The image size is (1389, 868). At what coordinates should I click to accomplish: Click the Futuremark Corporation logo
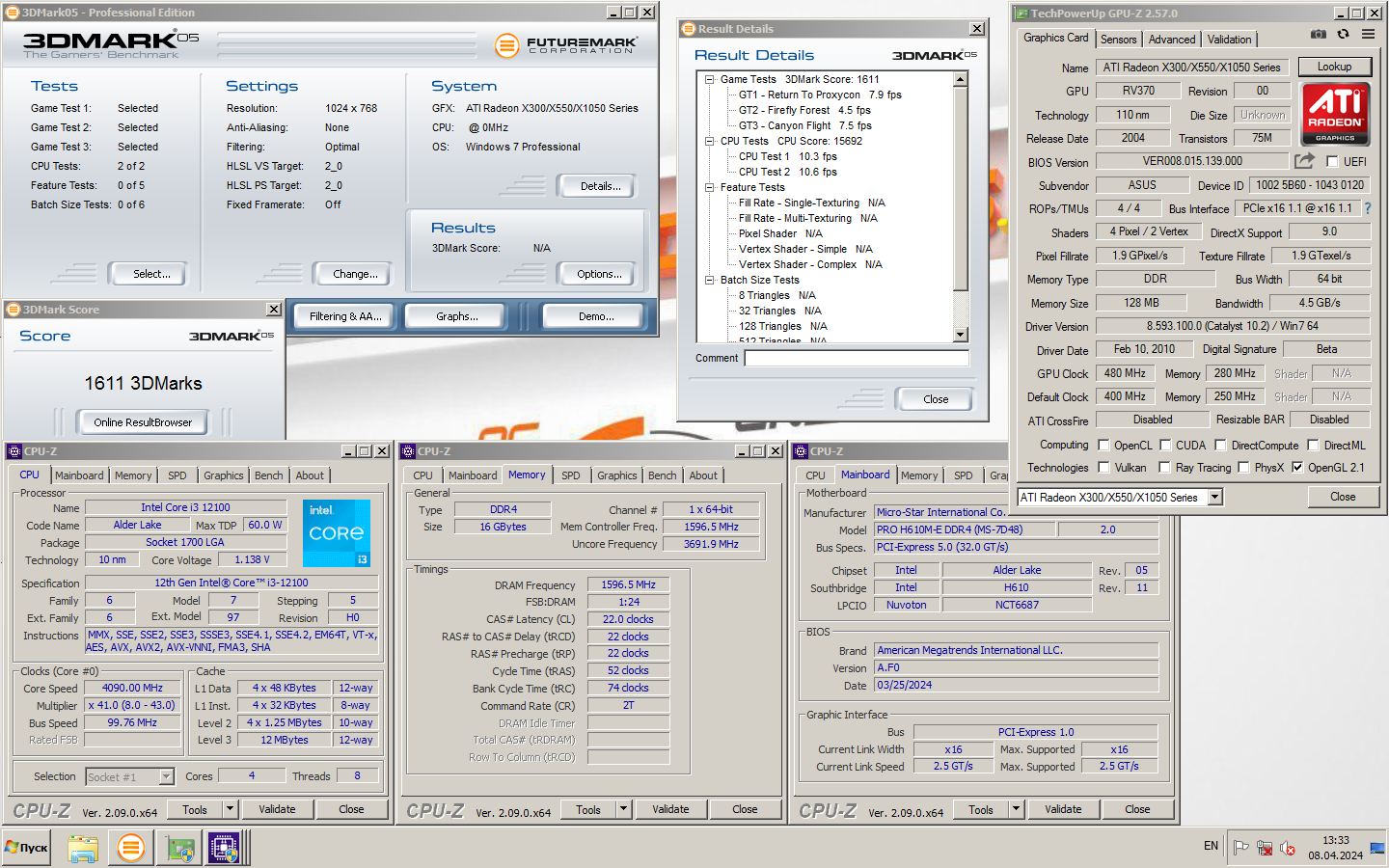[566, 44]
